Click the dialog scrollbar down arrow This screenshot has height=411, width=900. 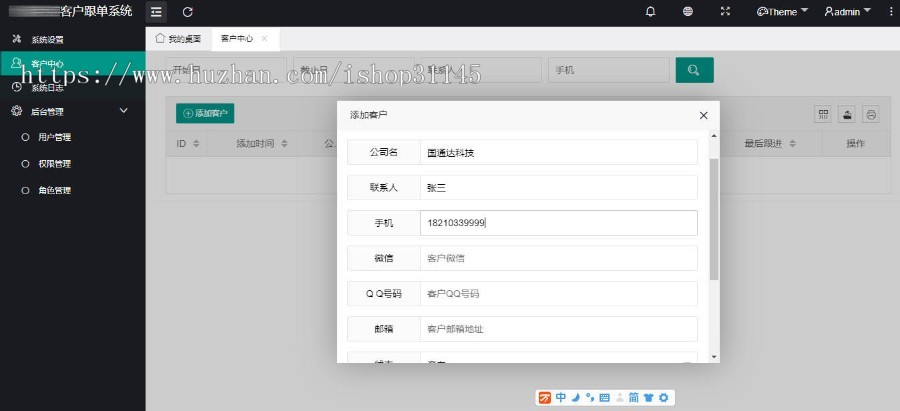point(714,356)
